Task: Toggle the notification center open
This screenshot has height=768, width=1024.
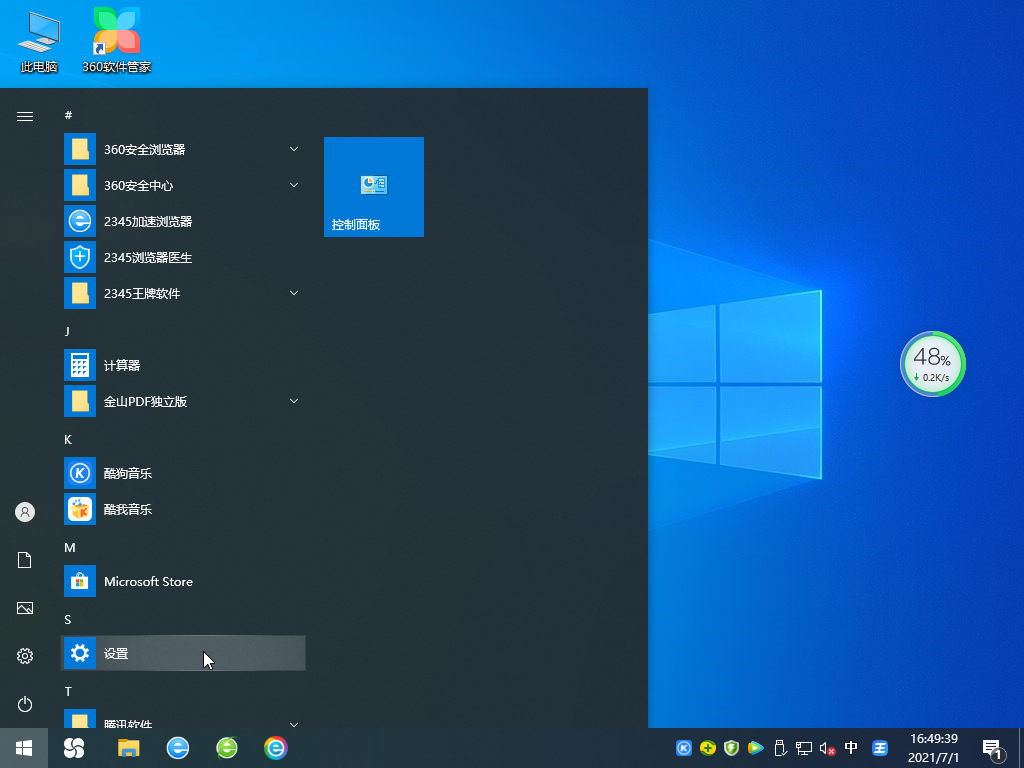Action: 993,748
